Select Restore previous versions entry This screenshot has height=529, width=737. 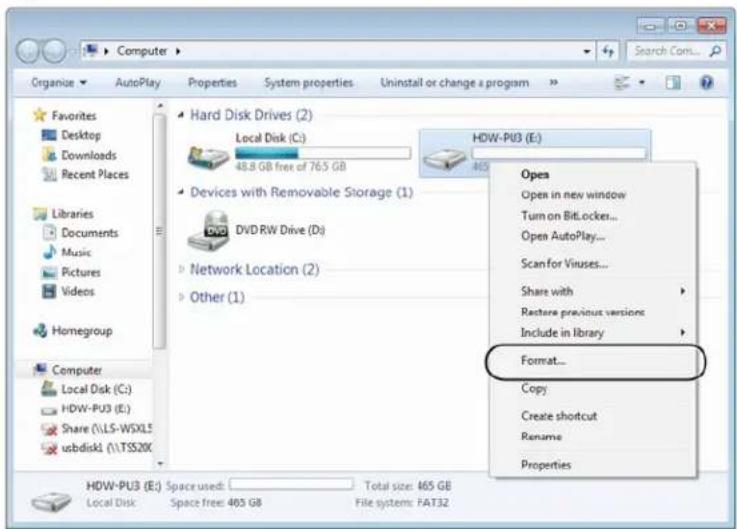coord(582,312)
